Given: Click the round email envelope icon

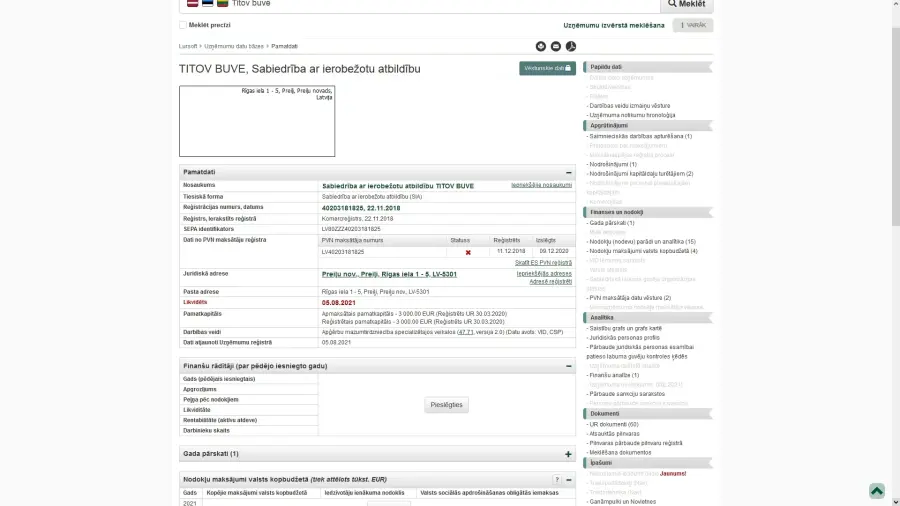Looking at the screenshot, I should 556,46.
